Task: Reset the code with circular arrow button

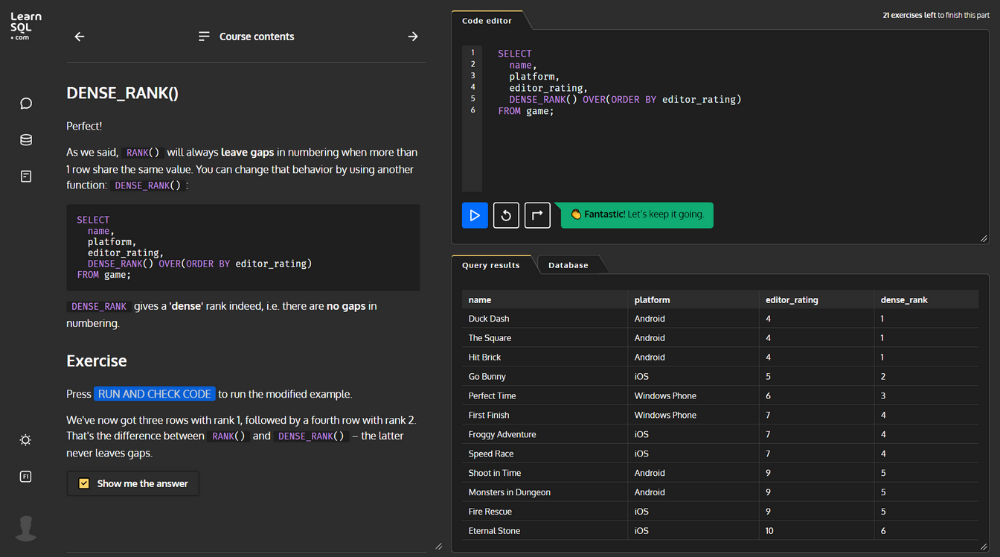Action: [506, 215]
